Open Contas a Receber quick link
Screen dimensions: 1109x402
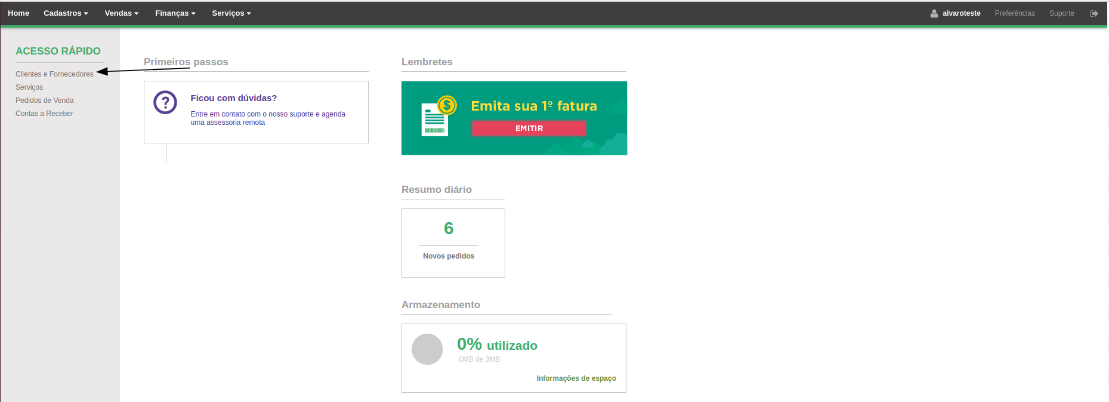point(44,113)
